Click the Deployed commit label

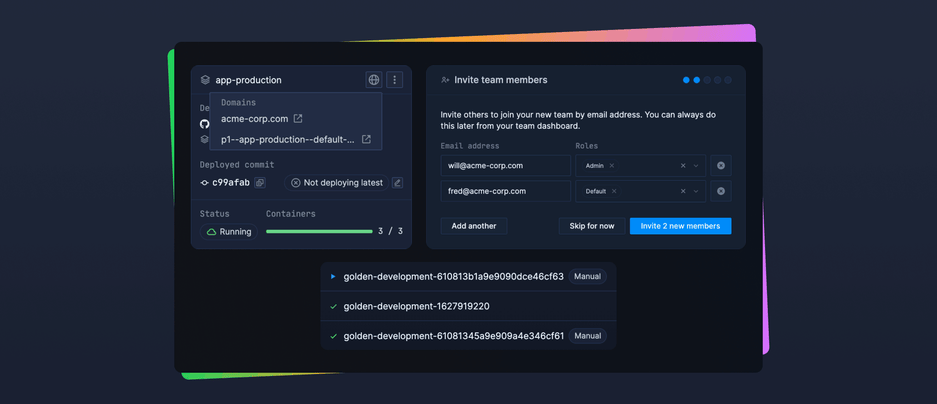237,165
